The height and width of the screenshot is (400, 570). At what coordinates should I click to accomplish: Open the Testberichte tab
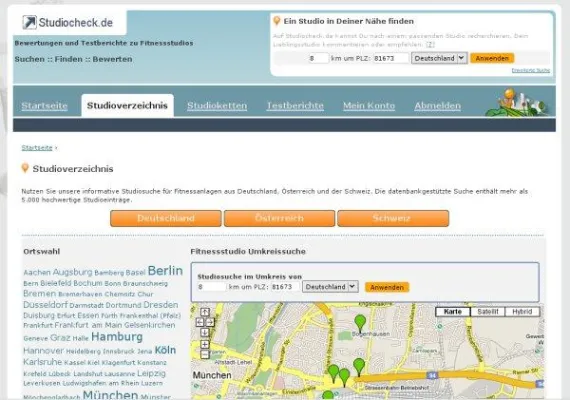pos(295,106)
